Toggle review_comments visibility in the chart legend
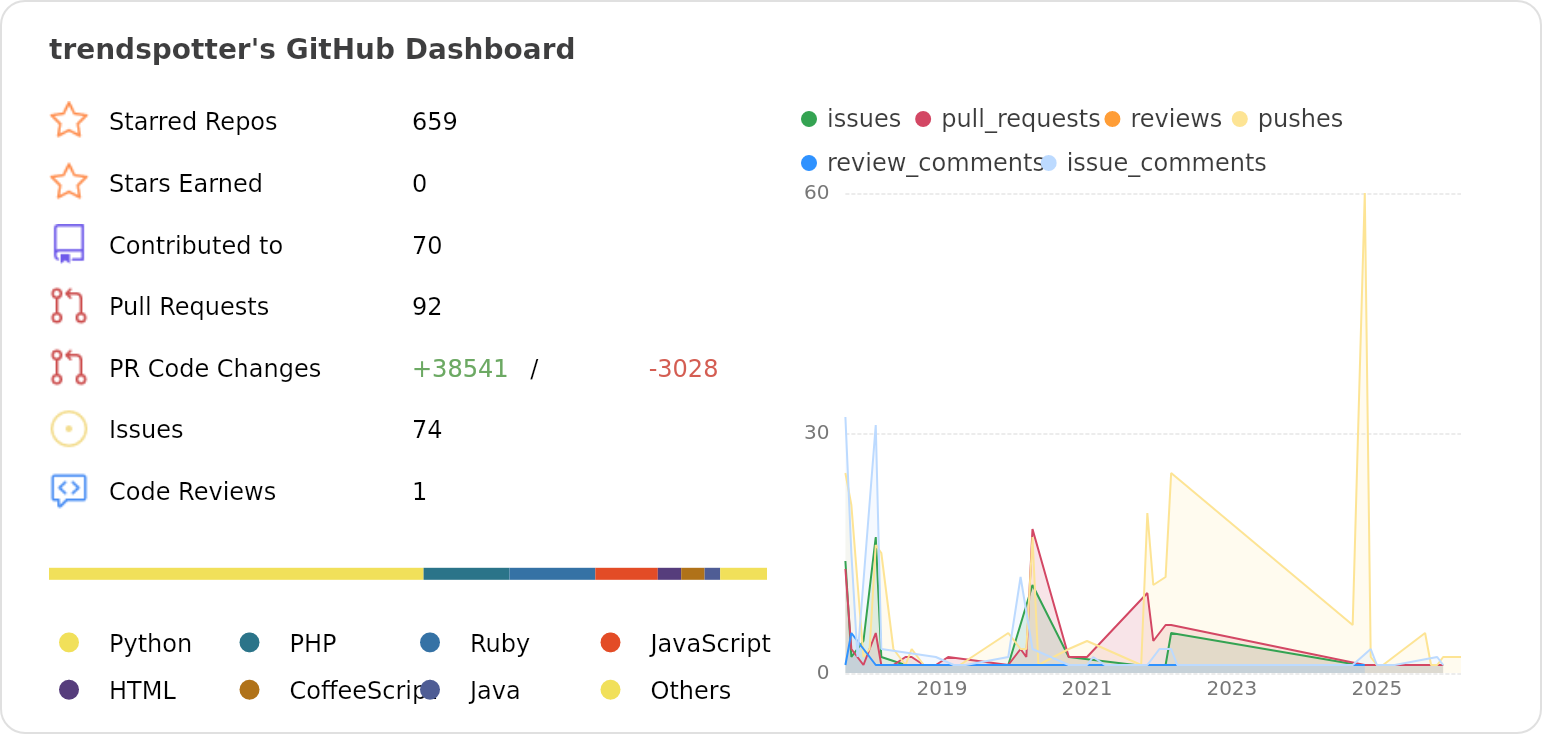 coord(808,162)
